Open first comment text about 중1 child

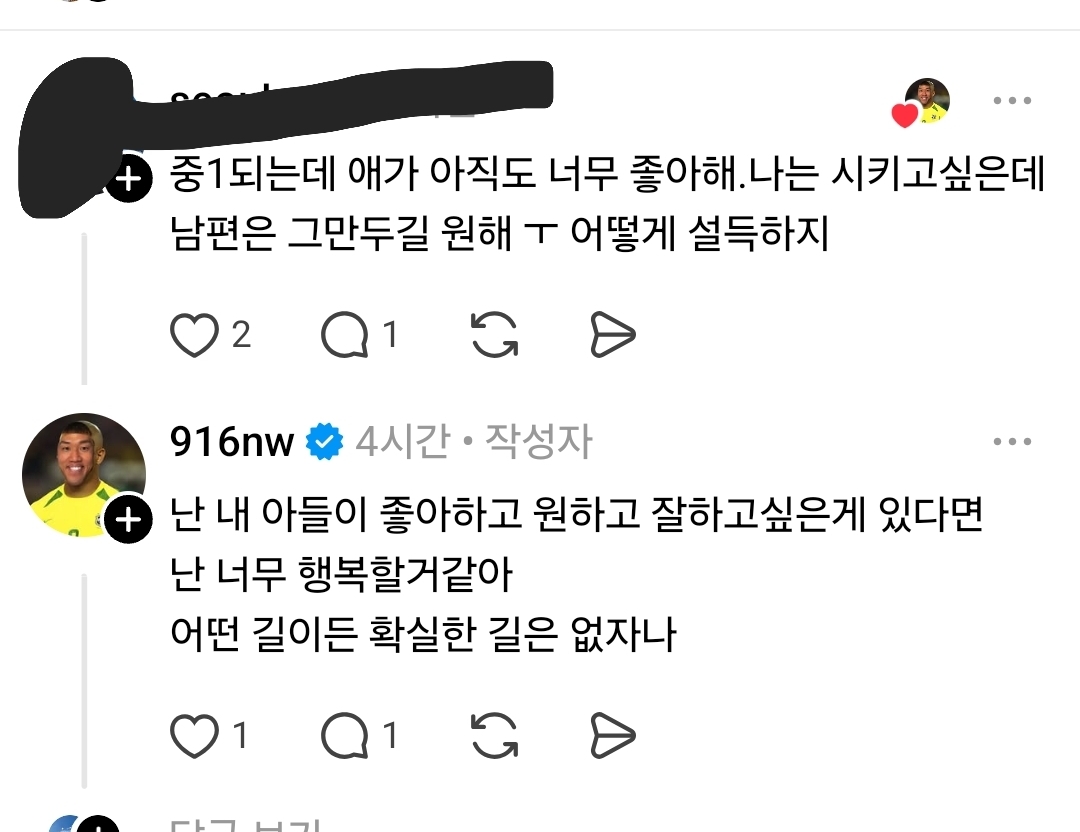(607, 203)
